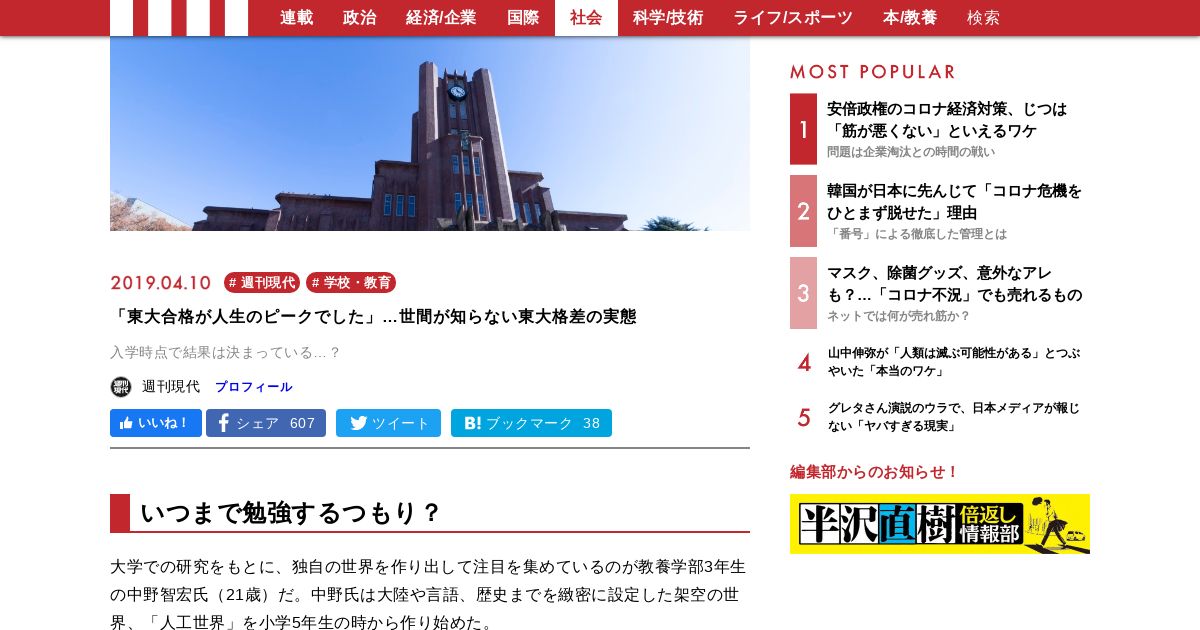Click the article hero image of Yasuda Auditorium
1200x630 pixels.
pyautogui.click(x=430, y=134)
